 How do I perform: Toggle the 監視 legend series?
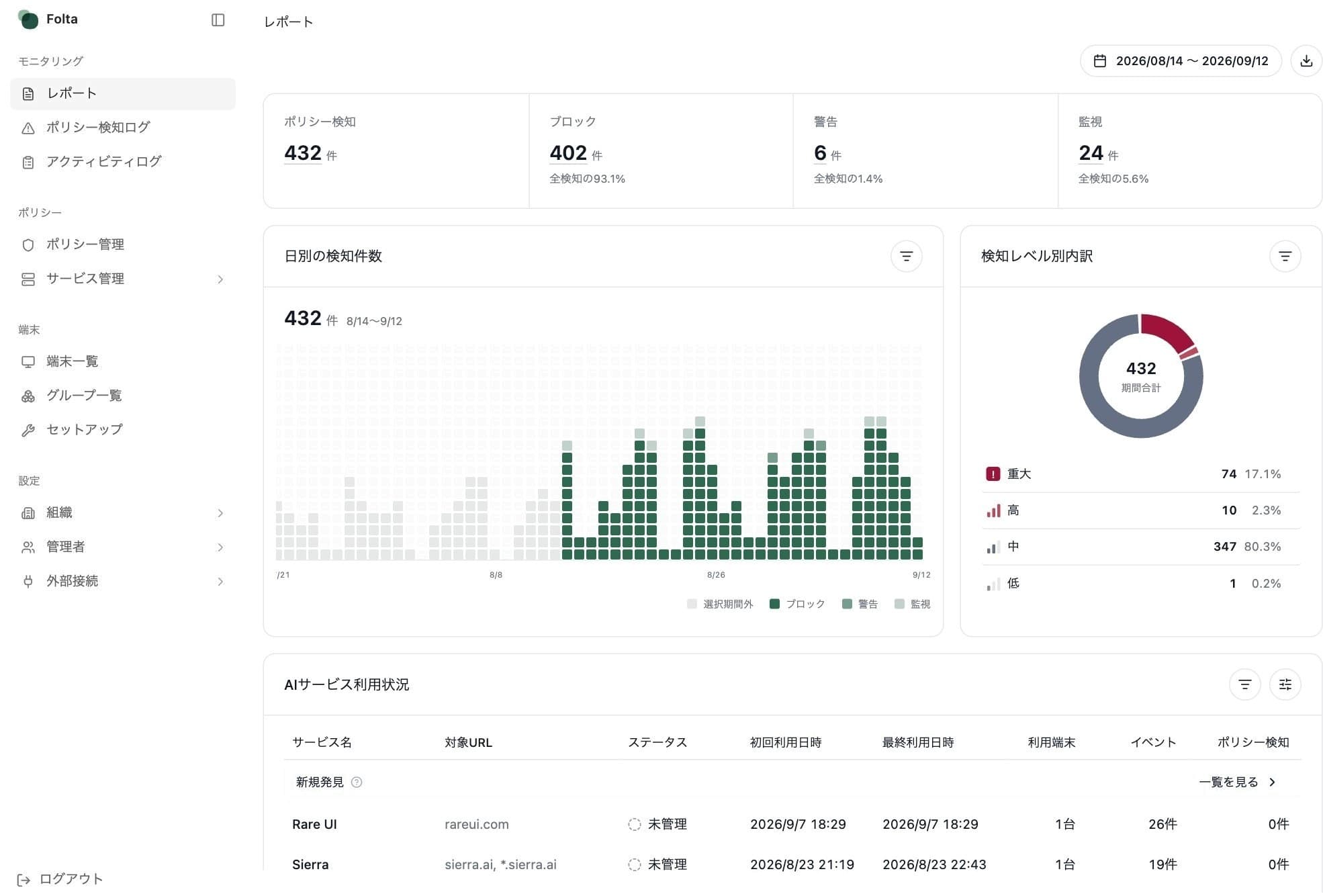tap(913, 604)
